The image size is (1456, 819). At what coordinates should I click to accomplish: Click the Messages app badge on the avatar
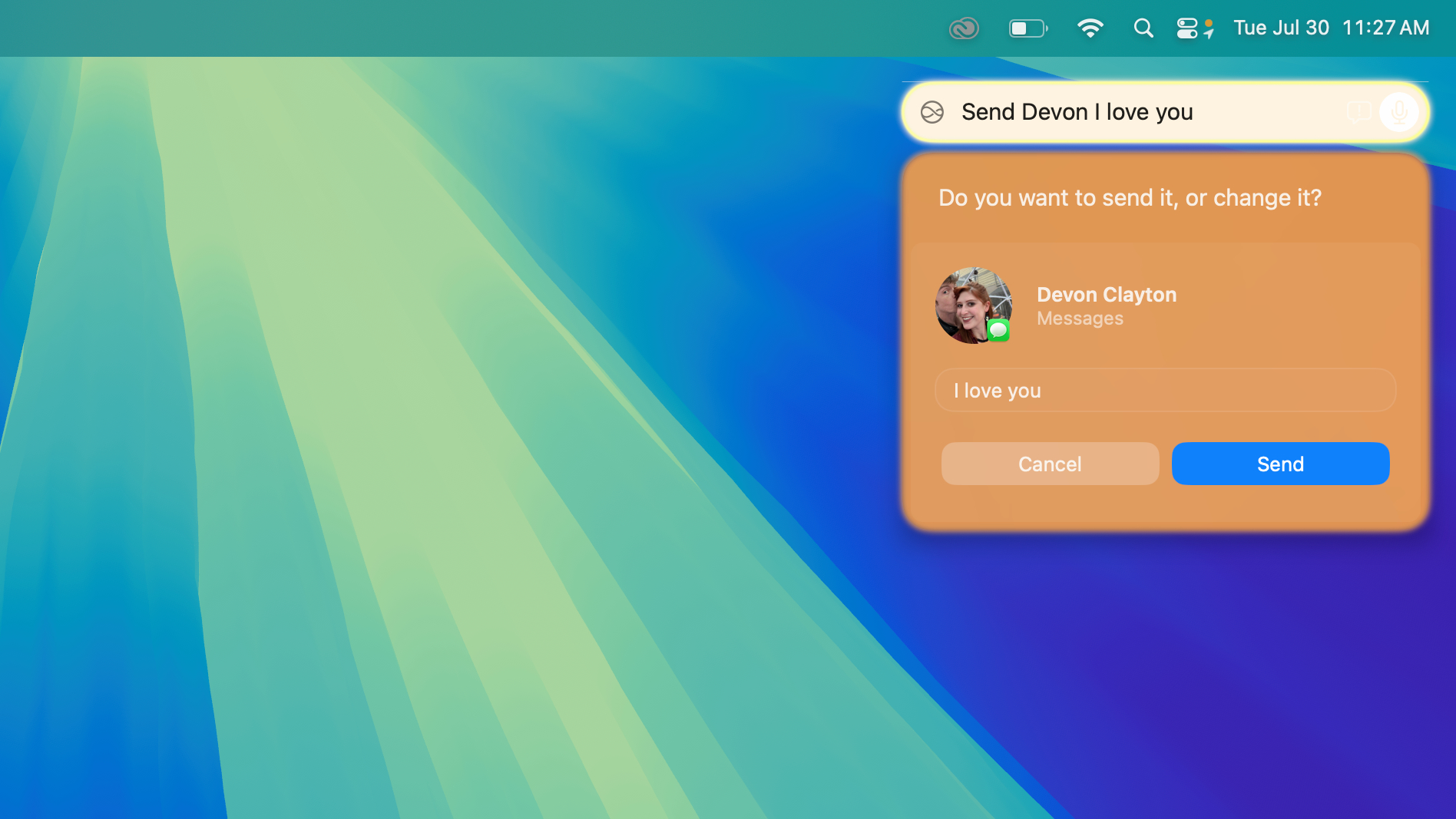click(x=998, y=330)
